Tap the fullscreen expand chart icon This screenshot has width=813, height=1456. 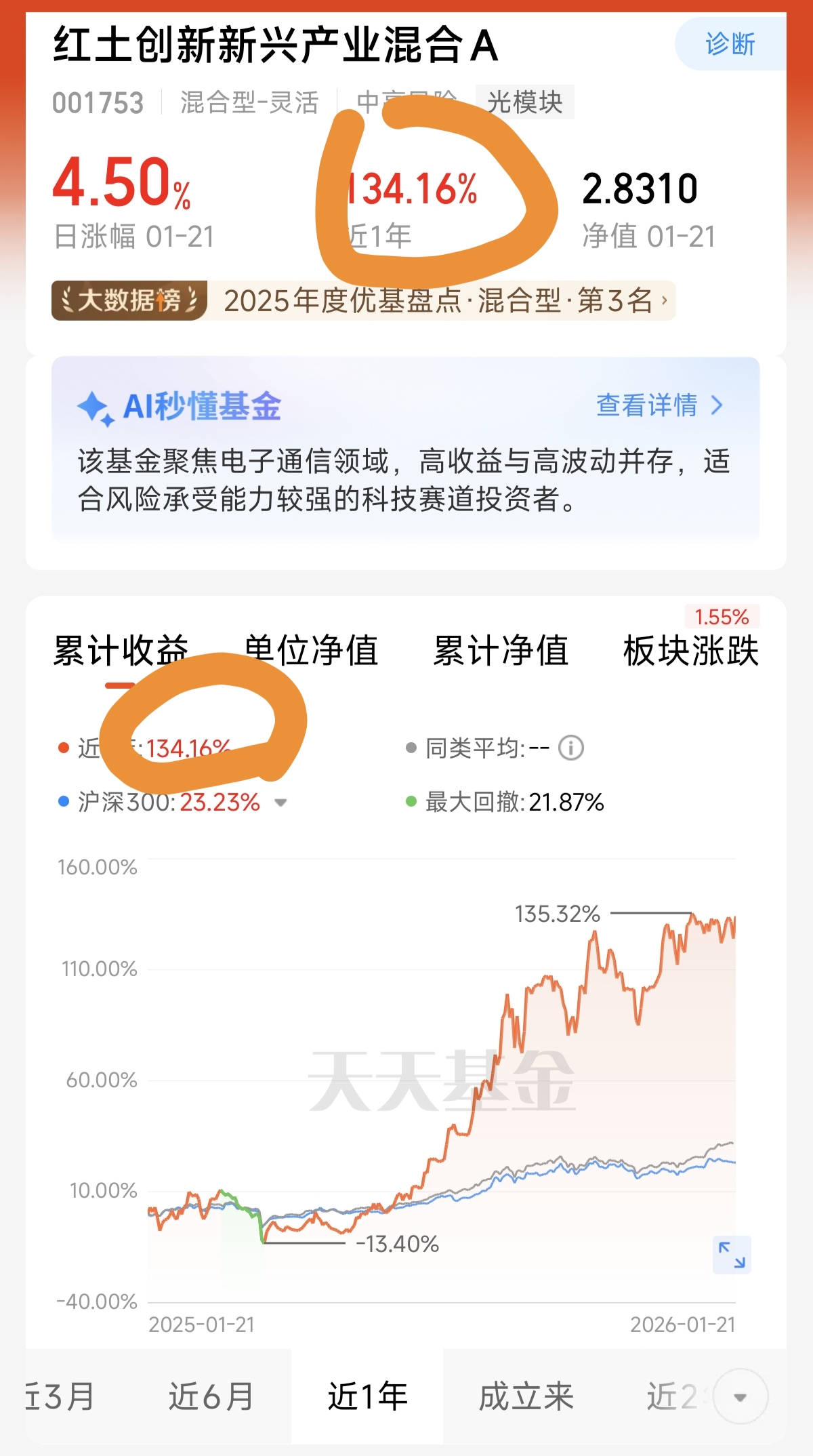tap(732, 1255)
